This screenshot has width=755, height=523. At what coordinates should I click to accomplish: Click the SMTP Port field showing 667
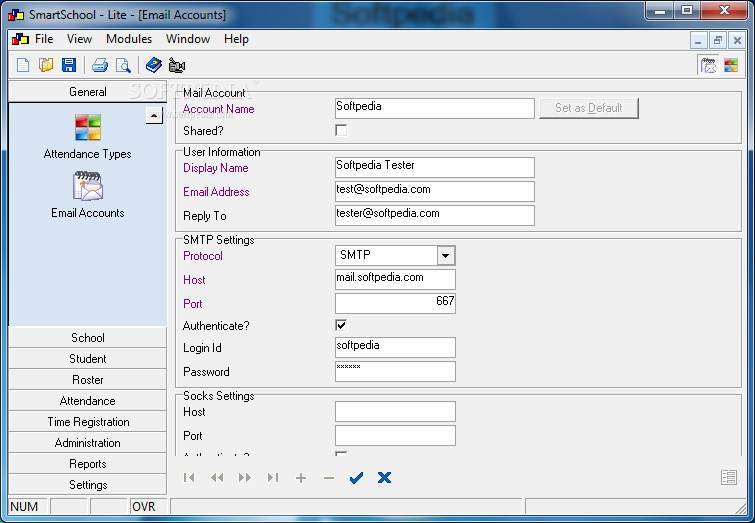tap(395, 303)
